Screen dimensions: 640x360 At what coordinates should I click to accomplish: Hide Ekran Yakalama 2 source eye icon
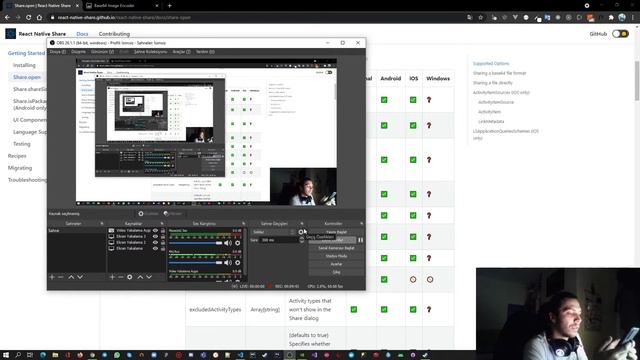click(x=155, y=242)
